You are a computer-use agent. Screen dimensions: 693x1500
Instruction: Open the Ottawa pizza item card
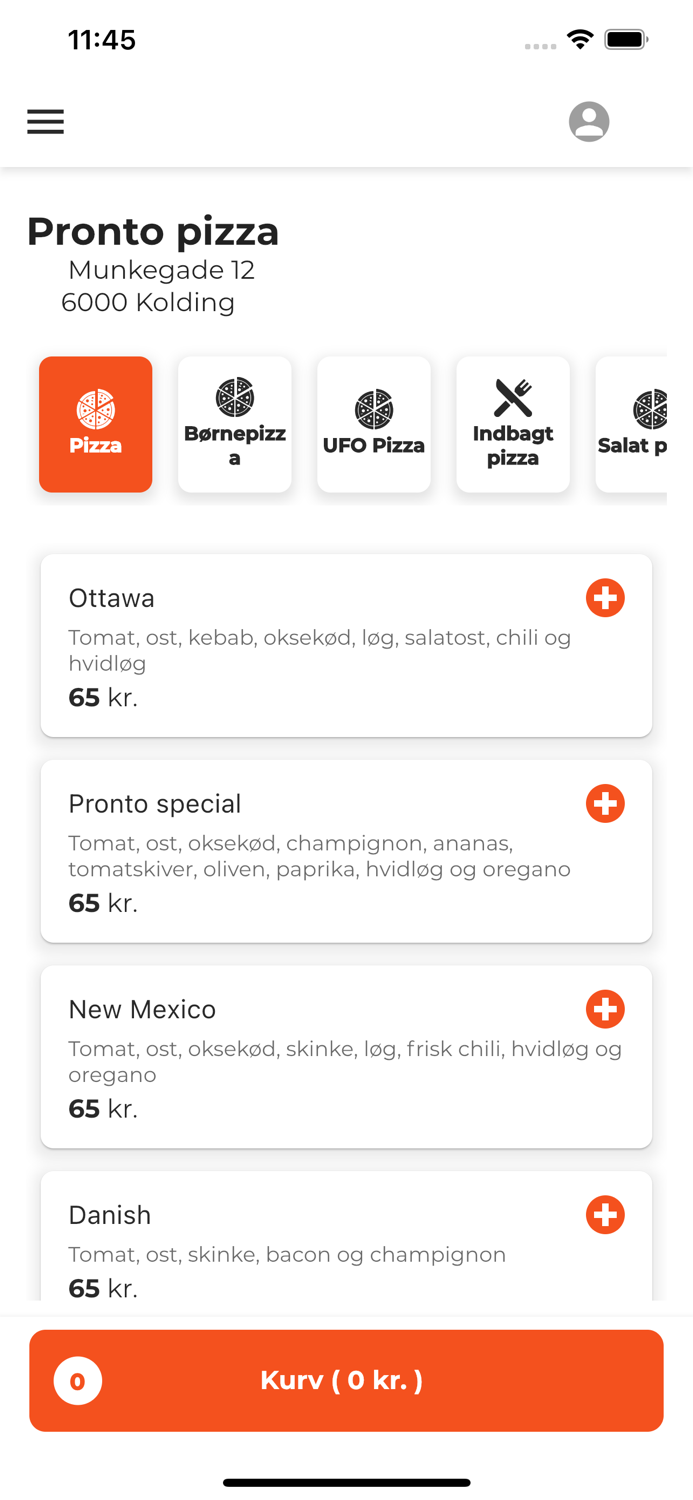coord(346,645)
